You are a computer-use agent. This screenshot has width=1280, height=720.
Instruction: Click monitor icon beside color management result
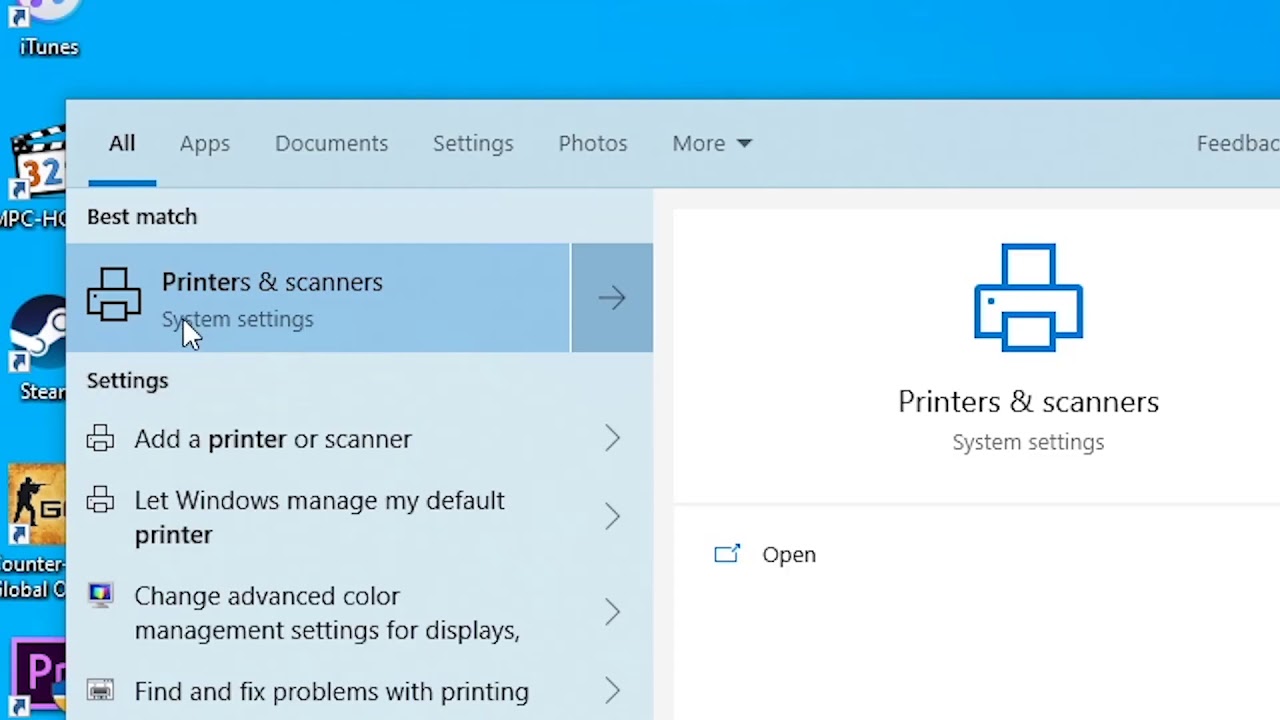[100, 595]
